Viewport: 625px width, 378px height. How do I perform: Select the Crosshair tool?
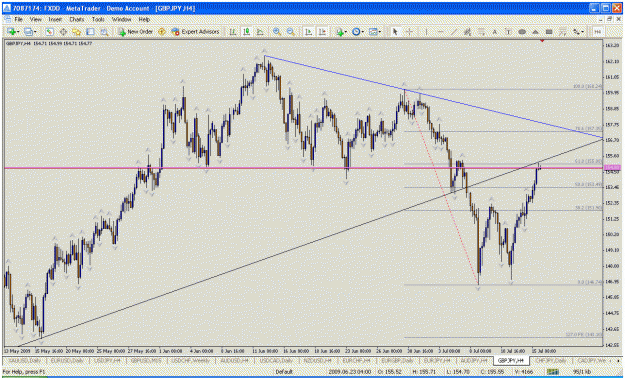click(x=409, y=32)
